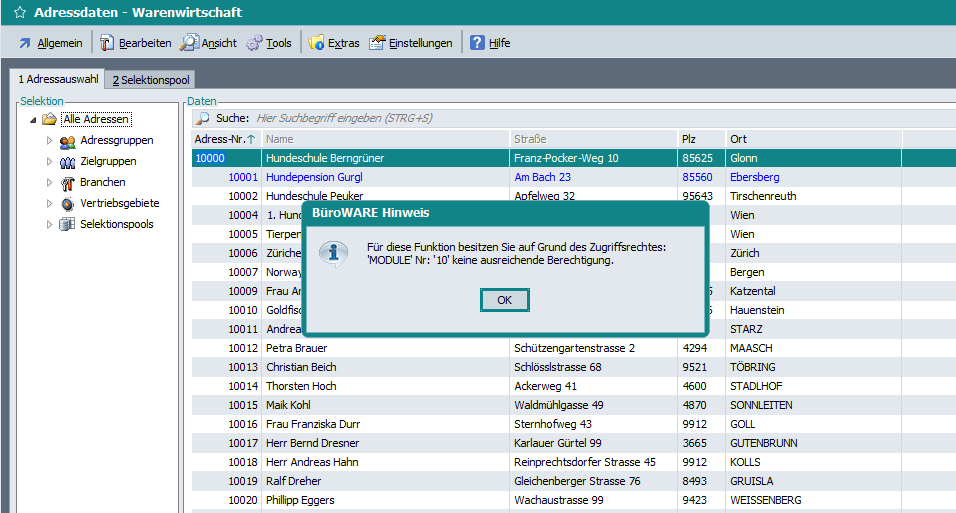Open the Extras toolbar menu

tap(334, 43)
